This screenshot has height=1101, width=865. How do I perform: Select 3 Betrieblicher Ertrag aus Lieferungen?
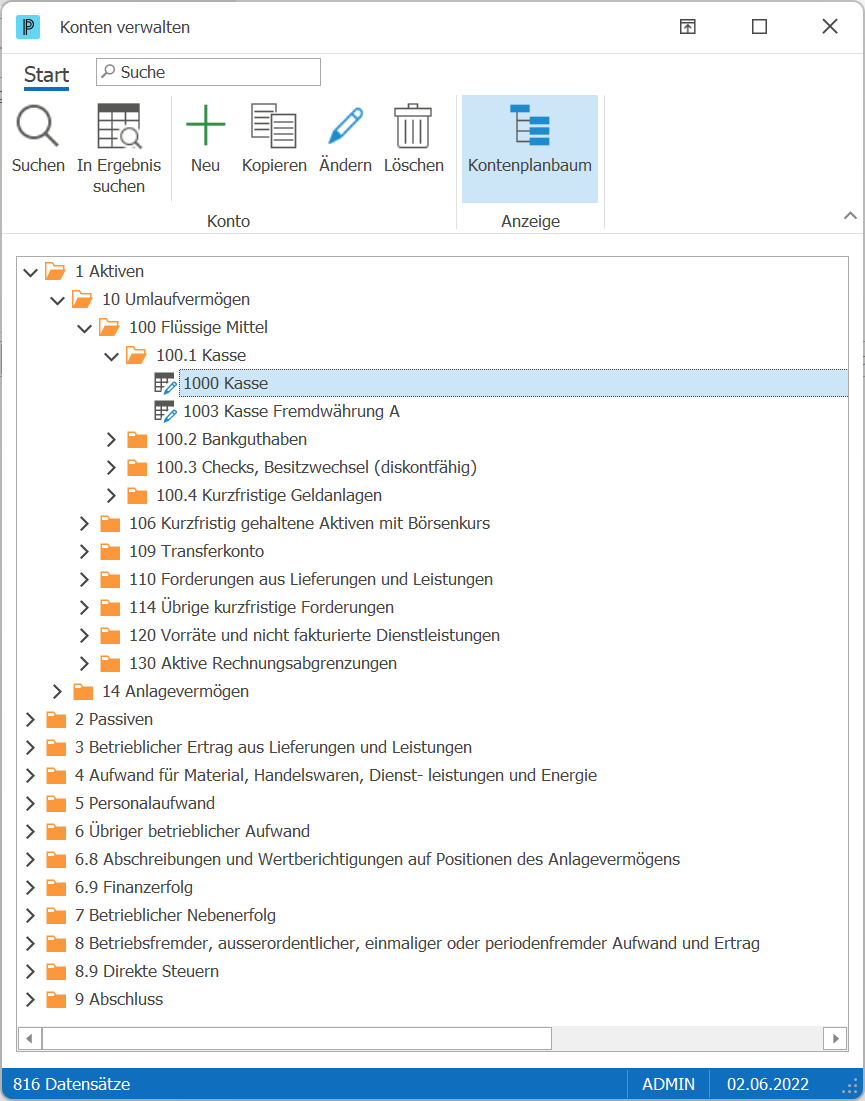[x=273, y=748]
